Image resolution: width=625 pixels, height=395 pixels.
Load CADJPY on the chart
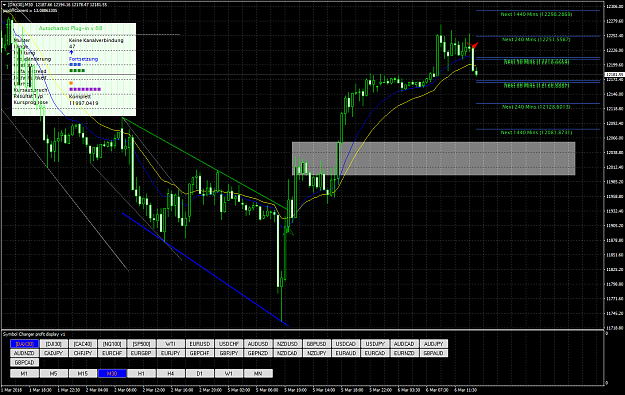pyautogui.click(x=54, y=353)
